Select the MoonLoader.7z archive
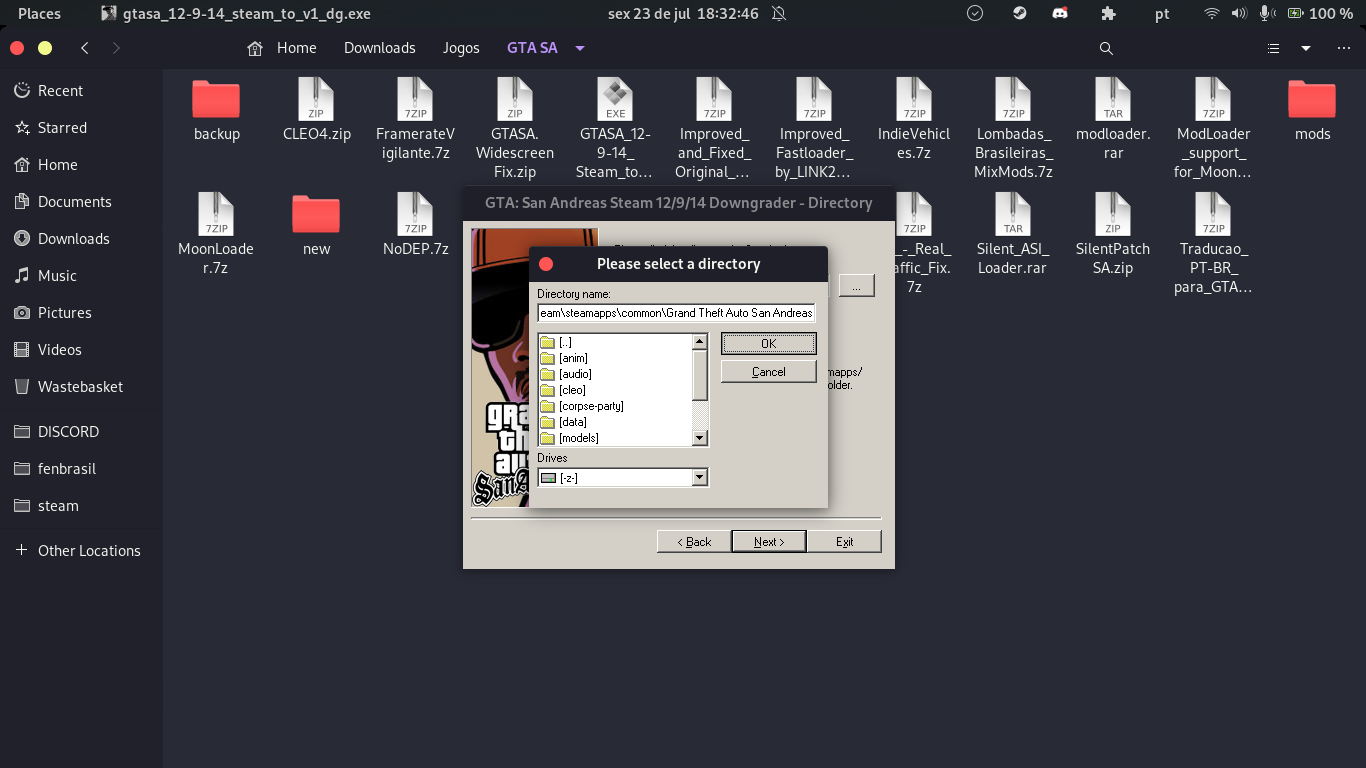 click(216, 234)
